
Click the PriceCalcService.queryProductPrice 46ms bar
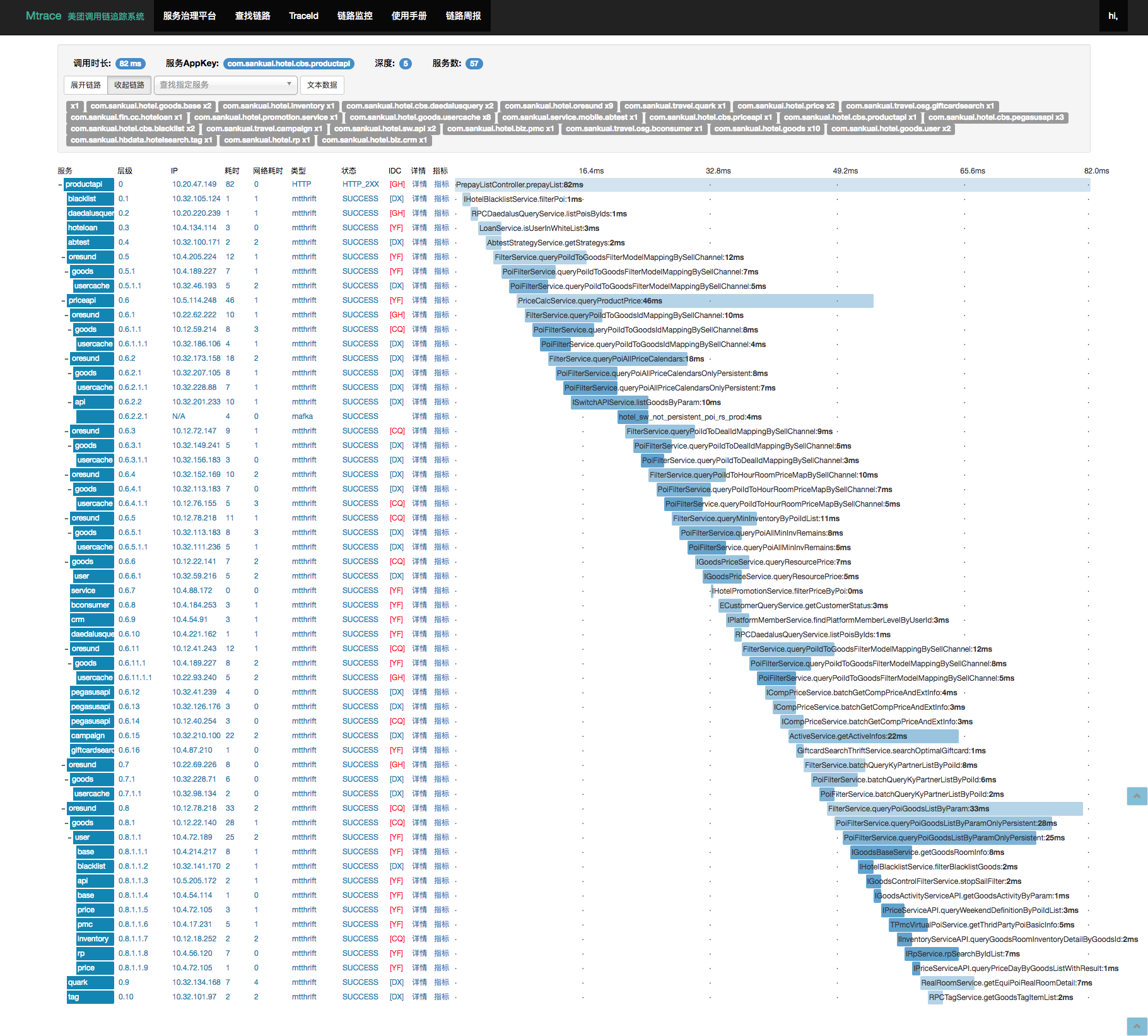click(695, 301)
